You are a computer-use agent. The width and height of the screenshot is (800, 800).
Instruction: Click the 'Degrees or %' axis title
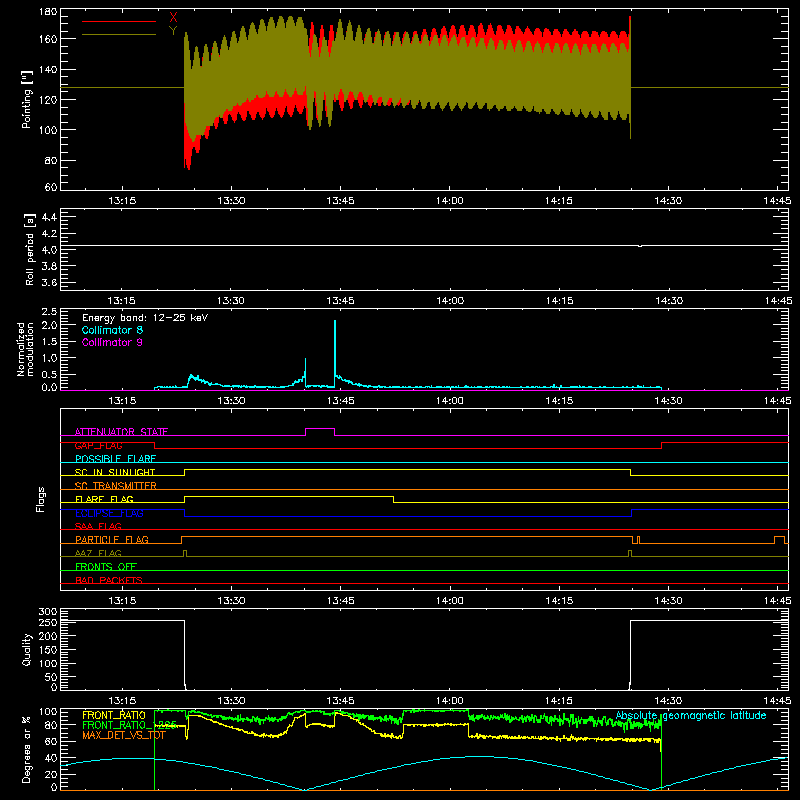coord(27,749)
